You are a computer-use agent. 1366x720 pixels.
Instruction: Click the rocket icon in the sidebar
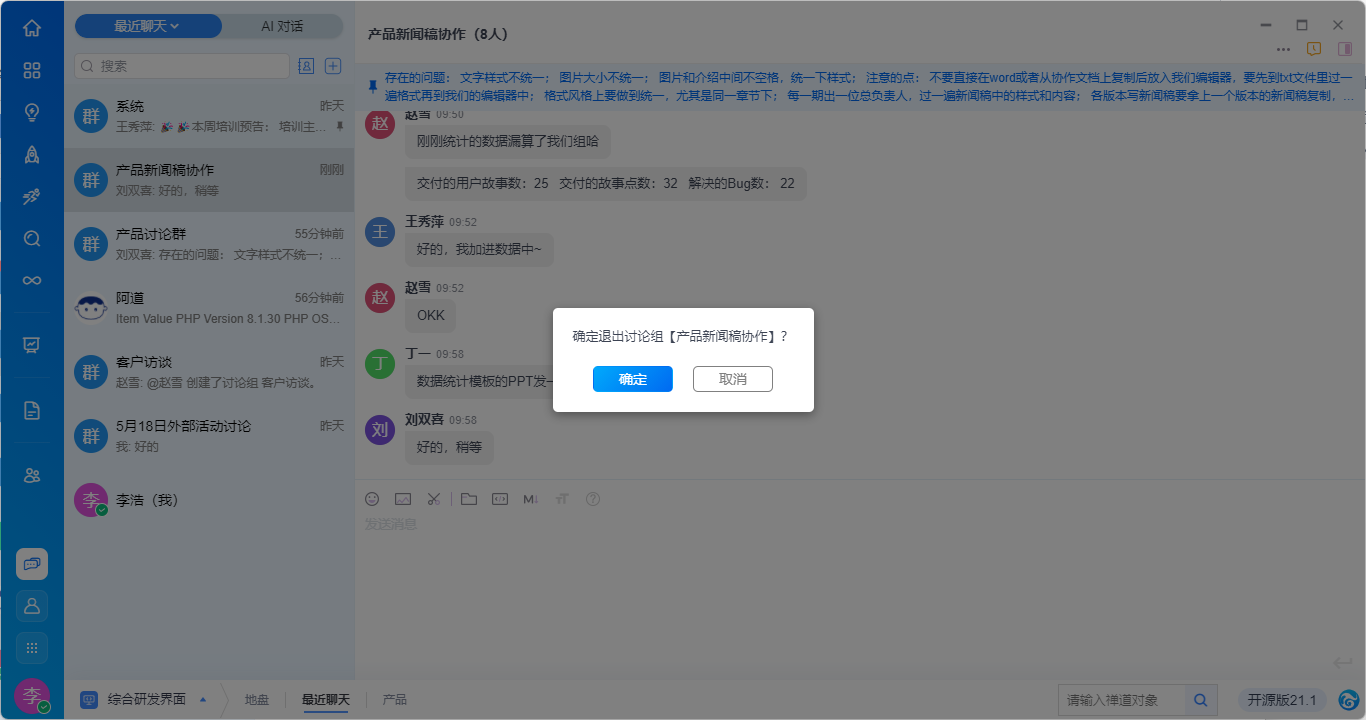[x=32, y=154]
